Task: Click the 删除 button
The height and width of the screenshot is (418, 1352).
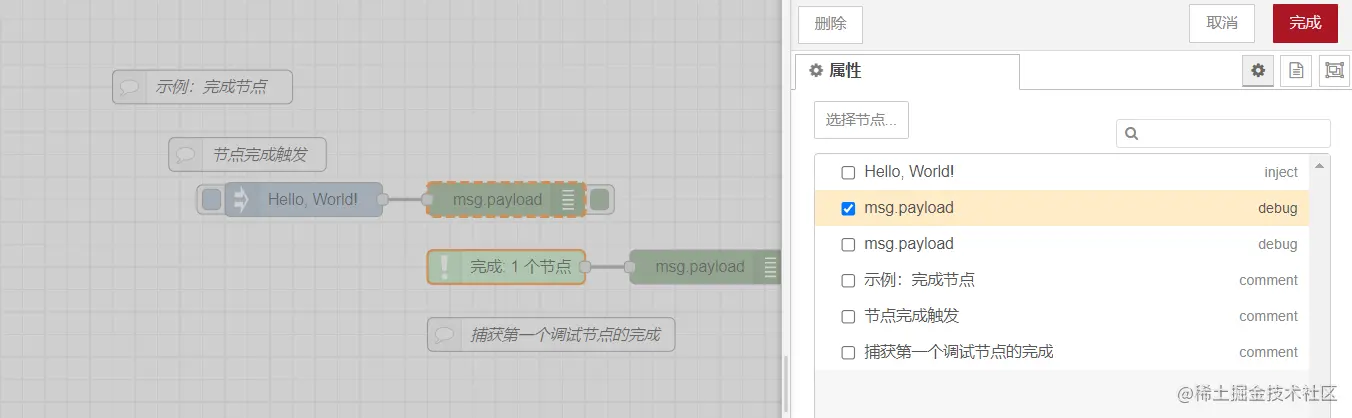Action: point(830,24)
